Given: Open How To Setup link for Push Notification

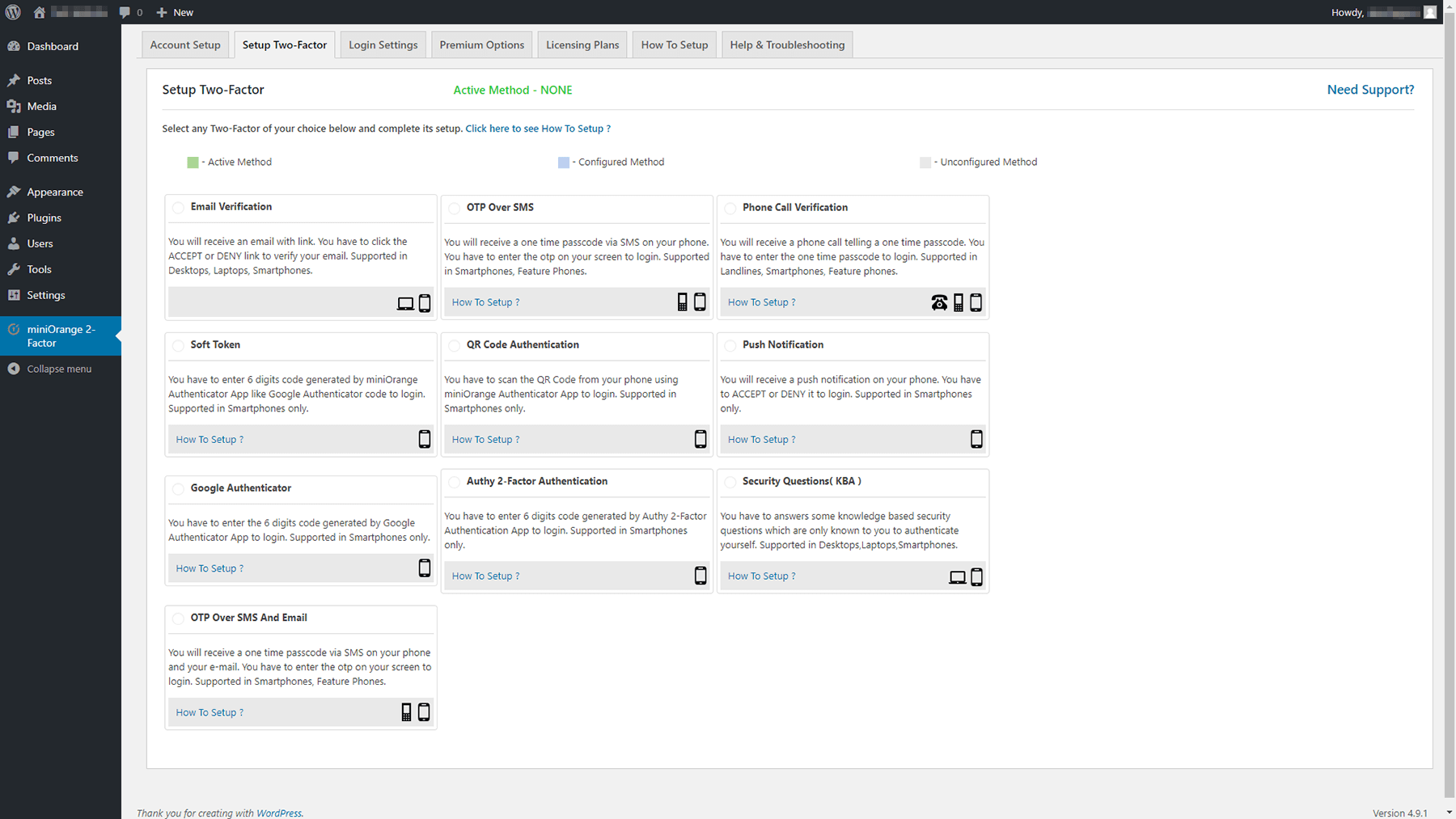Looking at the screenshot, I should tap(761, 440).
